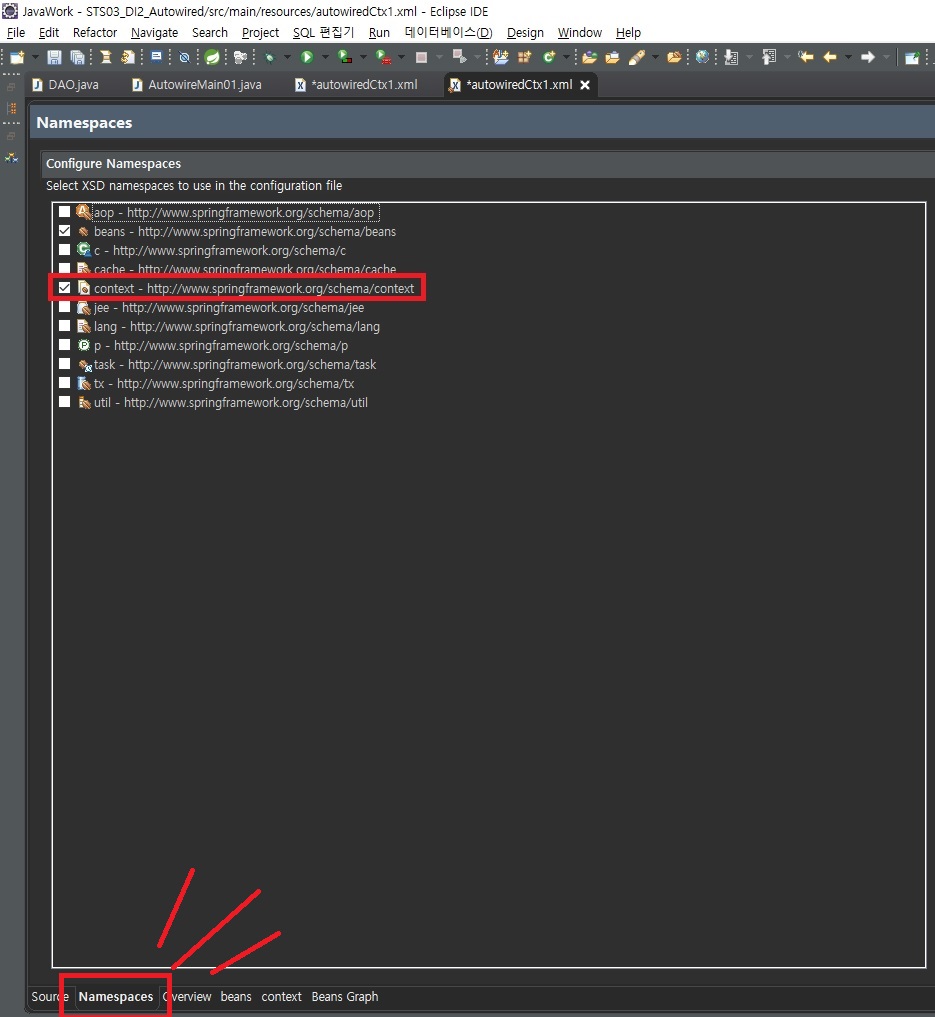Enable the jee namespace checkbox
The width and height of the screenshot is (935, 1017).
64,307
